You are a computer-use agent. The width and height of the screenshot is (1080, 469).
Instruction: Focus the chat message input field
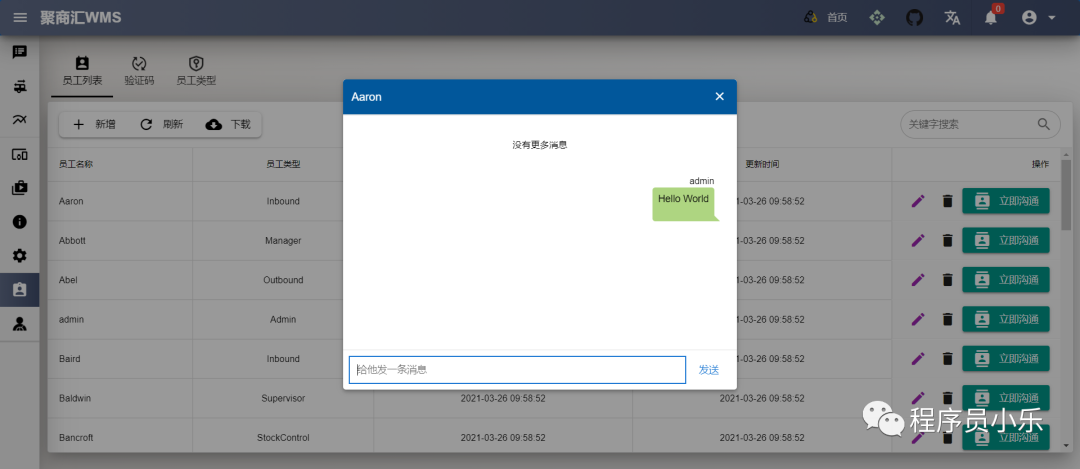tap(517, 370)
